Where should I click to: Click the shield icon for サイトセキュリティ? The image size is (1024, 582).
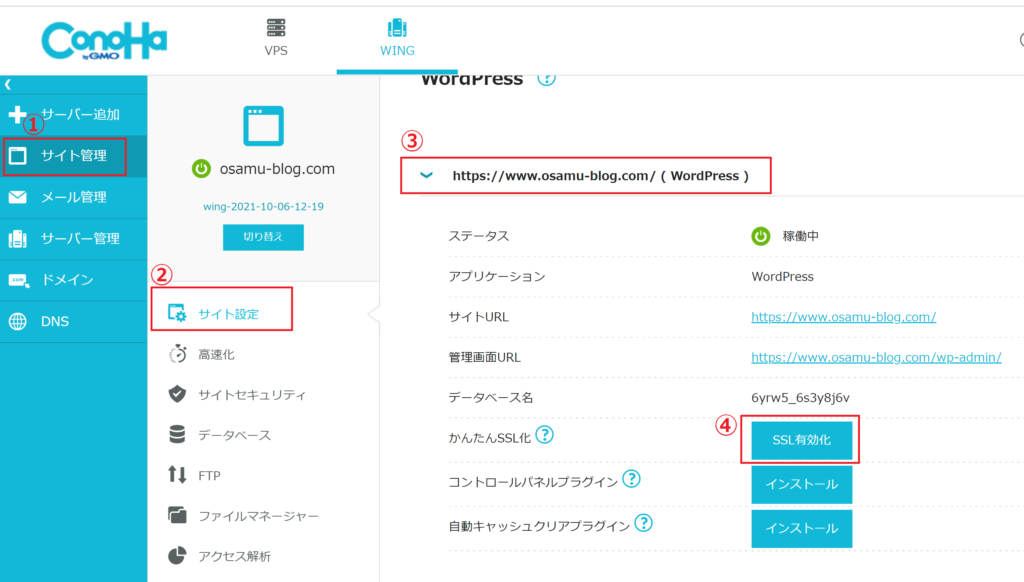click(x=177, y=394)
